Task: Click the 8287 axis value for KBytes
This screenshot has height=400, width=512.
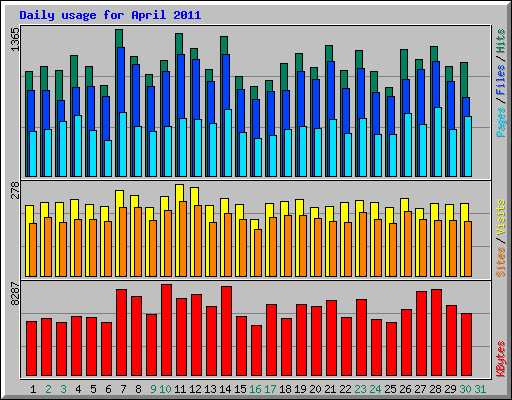Action: pos(15,294)
